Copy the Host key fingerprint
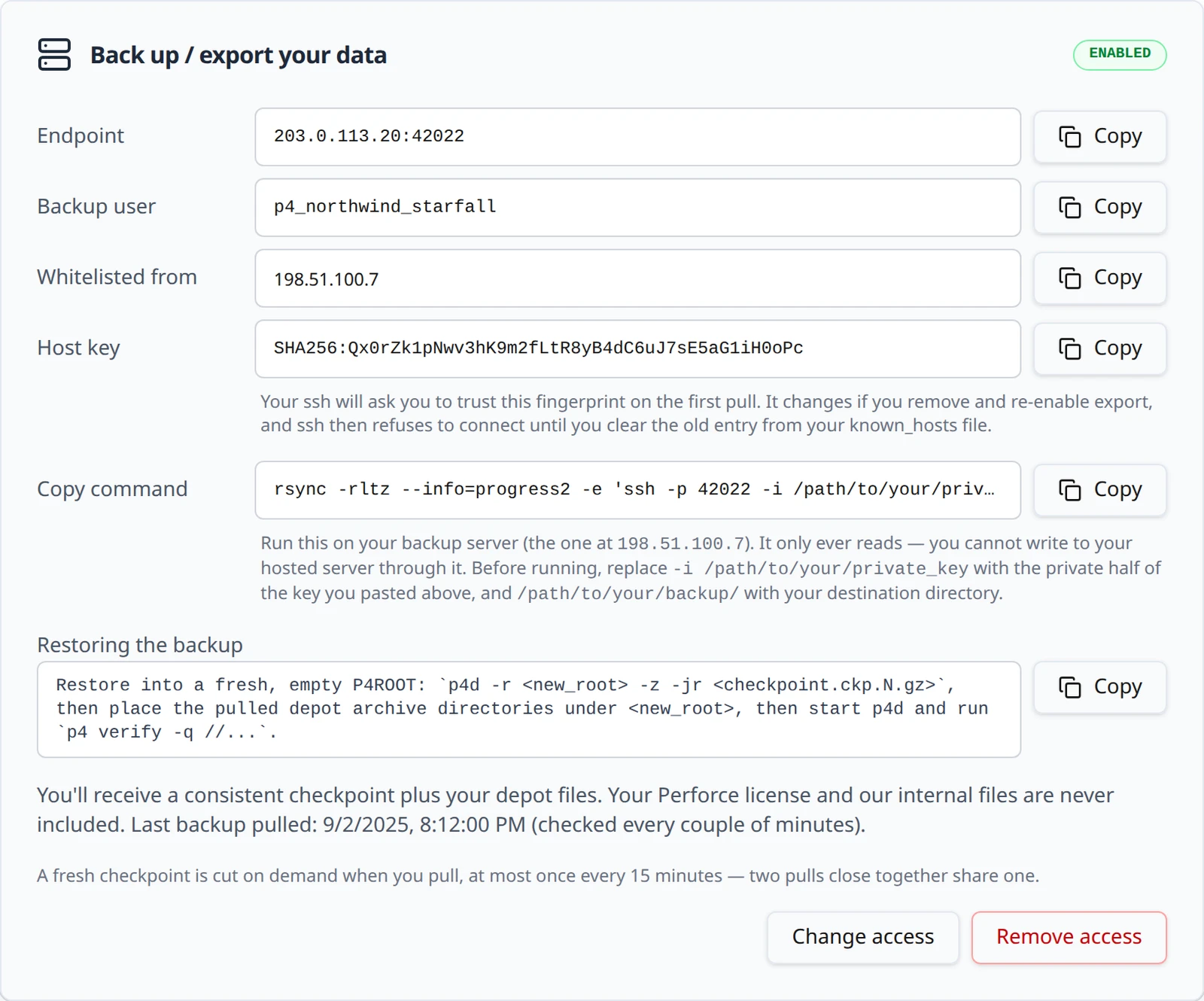Image resolution: width=1204 pixels, height=1001 pixels. click(x=1099, y=349)
